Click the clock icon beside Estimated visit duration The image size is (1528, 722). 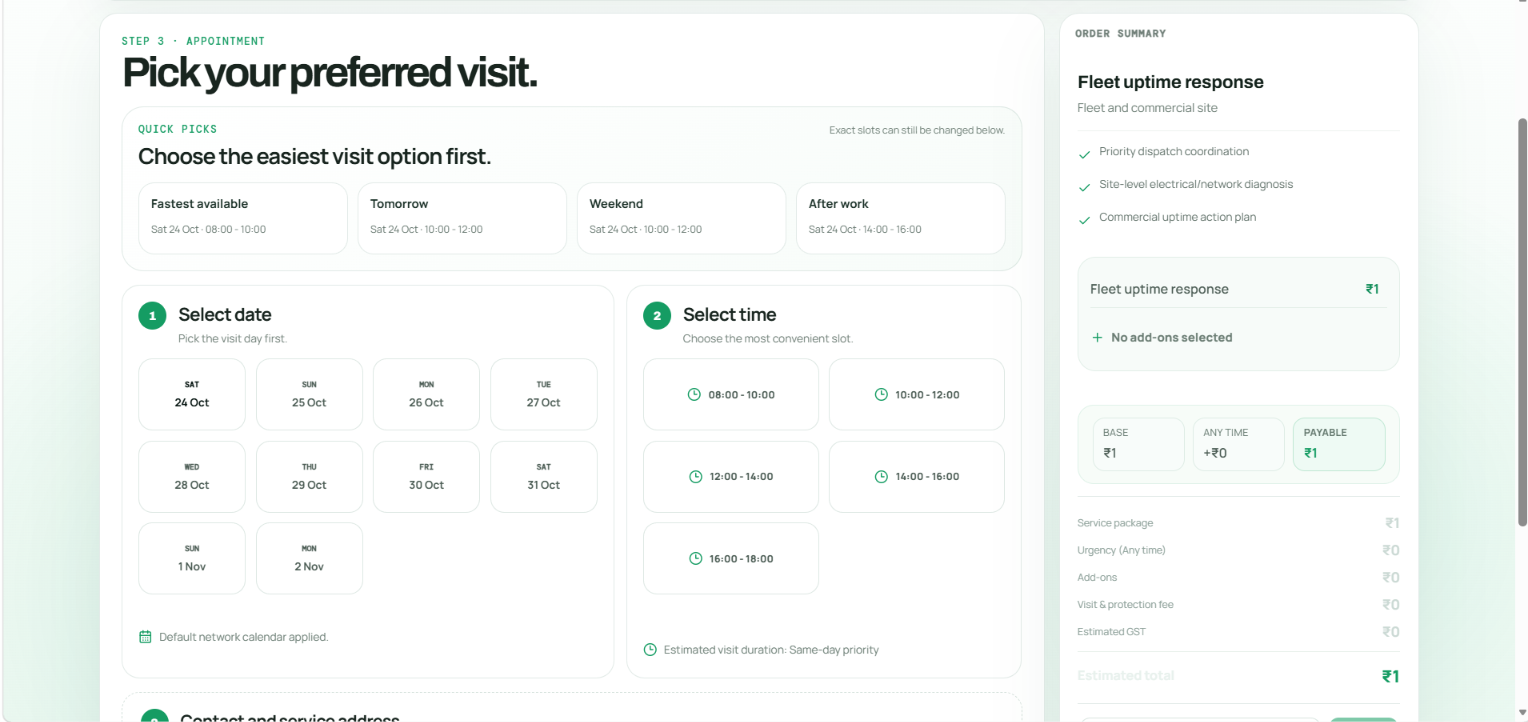point(650,650)
